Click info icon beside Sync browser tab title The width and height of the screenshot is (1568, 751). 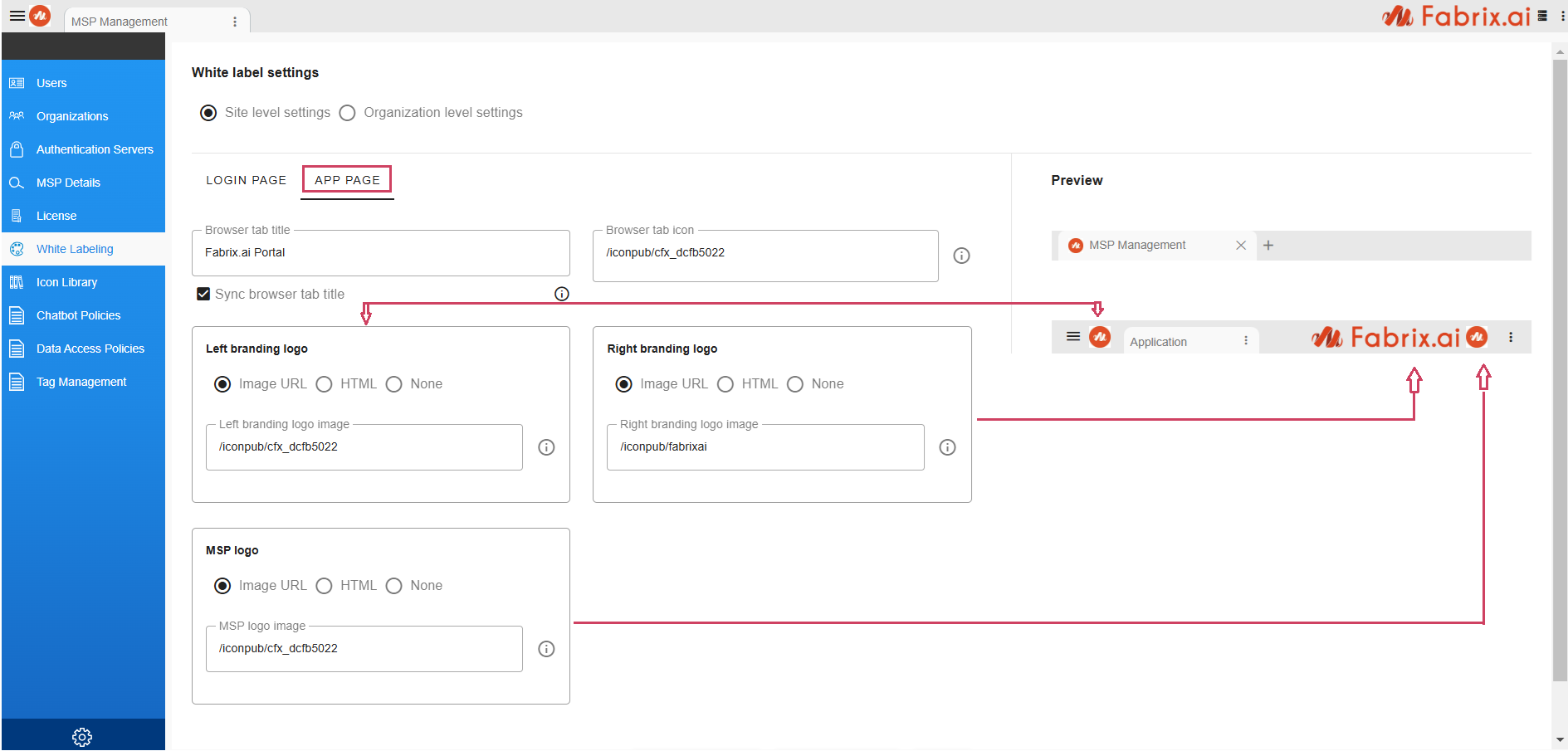click(x=562, y=294)
